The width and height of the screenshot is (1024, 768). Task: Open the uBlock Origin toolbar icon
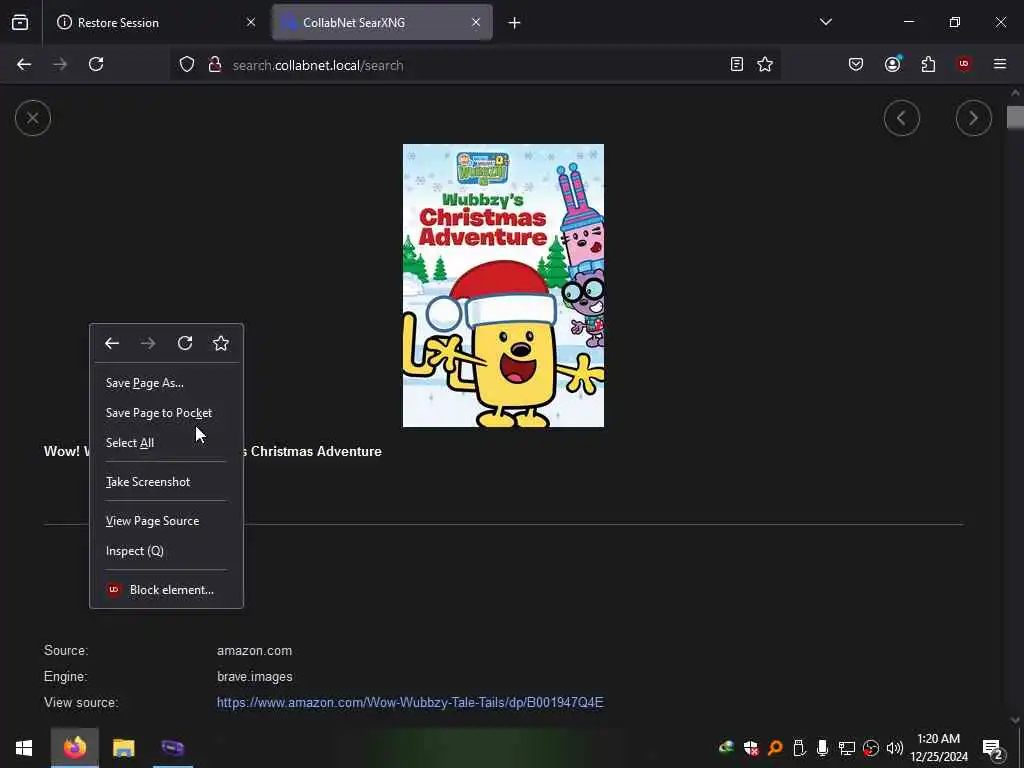(x=964, y=64)
